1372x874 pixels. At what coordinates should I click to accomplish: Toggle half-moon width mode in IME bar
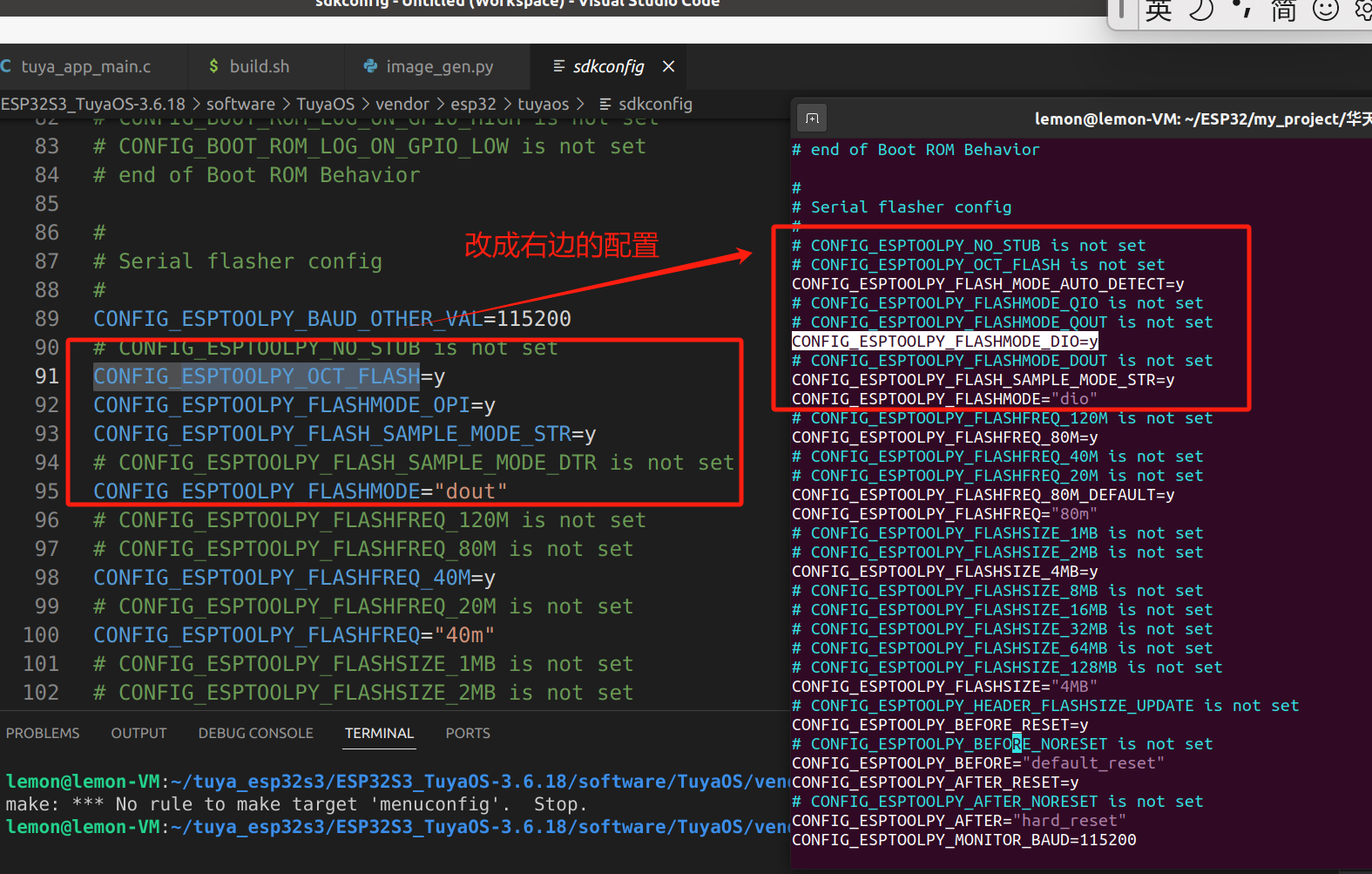coord(1200,10)
